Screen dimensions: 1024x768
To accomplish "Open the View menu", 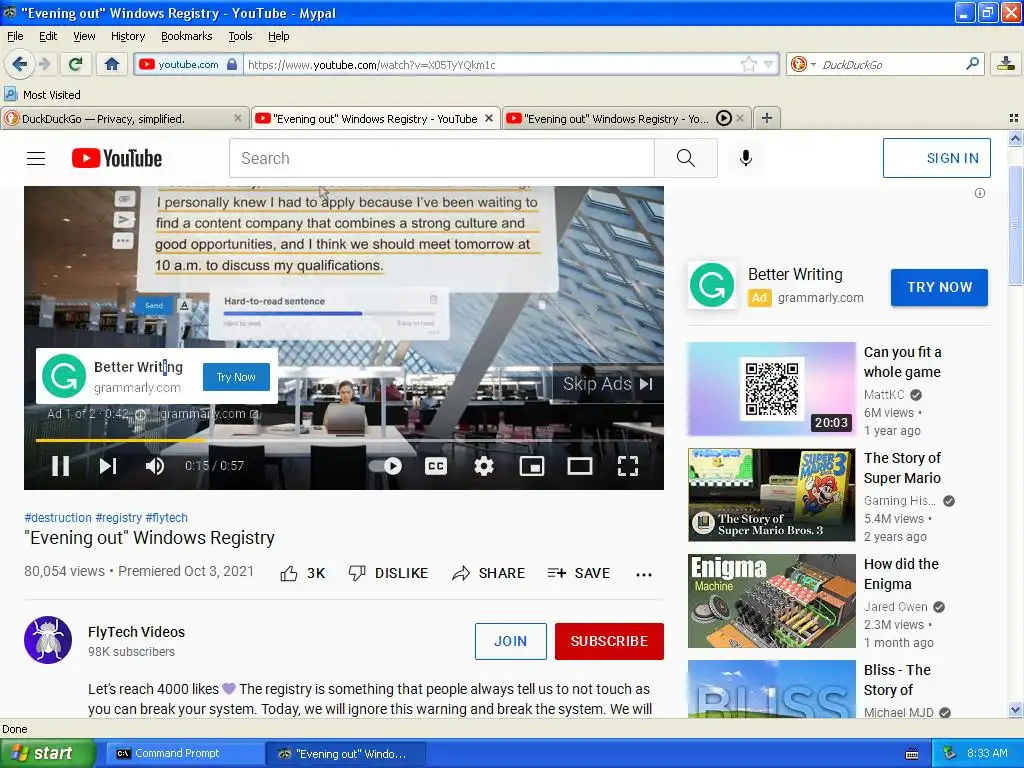I will pos(84,36).
